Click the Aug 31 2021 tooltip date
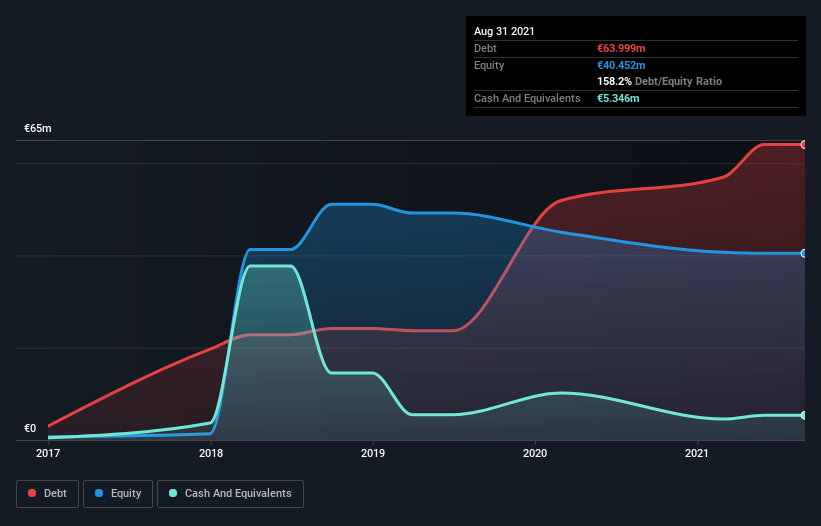821x526 pixels. pyautogui.click(x=504, y=31)
